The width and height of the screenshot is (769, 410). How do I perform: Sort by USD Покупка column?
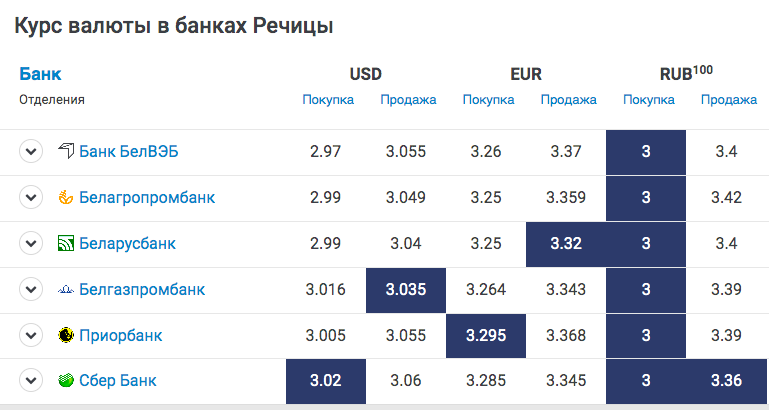point(328,100)
